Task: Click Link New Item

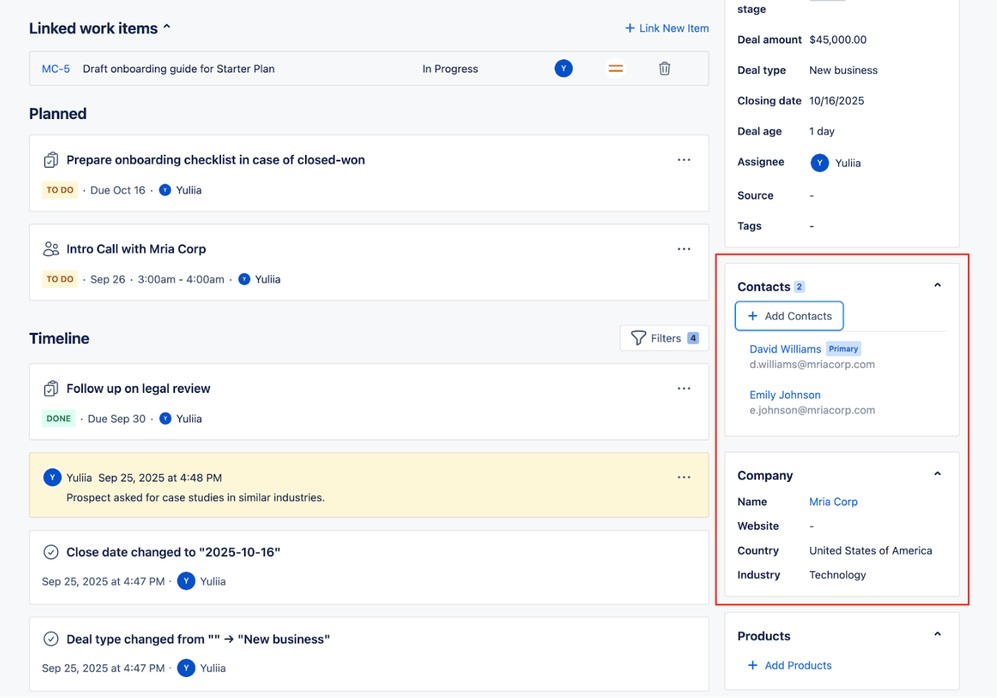Action: [x=666, y=28]
